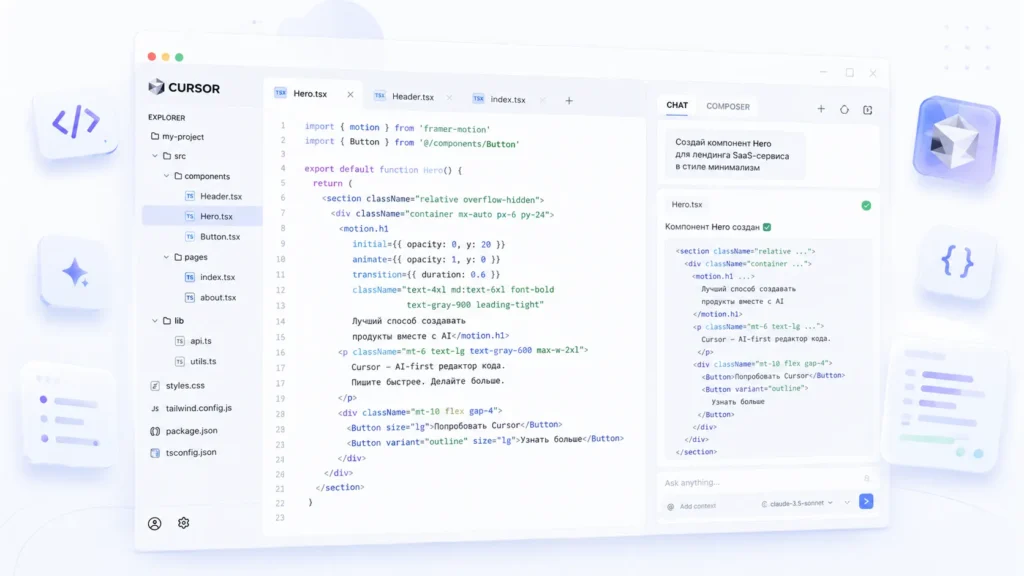Click the TSX badge on Hero.tsx tab

[x=281, y=93]
